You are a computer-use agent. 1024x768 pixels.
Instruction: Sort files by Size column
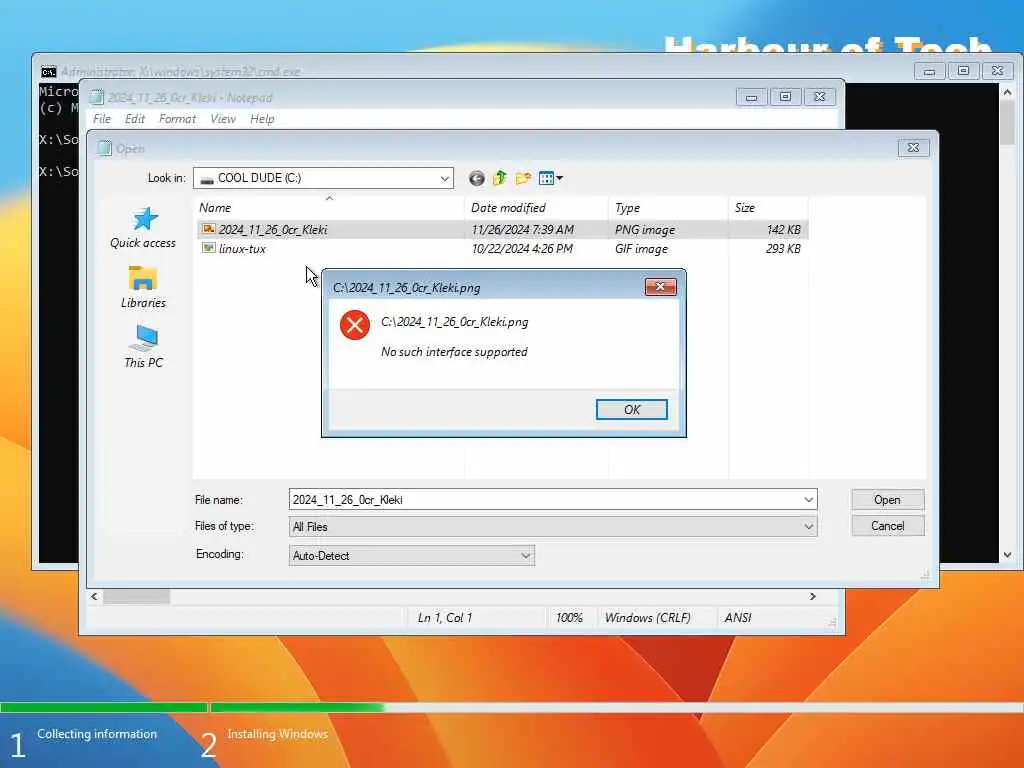[768, 208]
